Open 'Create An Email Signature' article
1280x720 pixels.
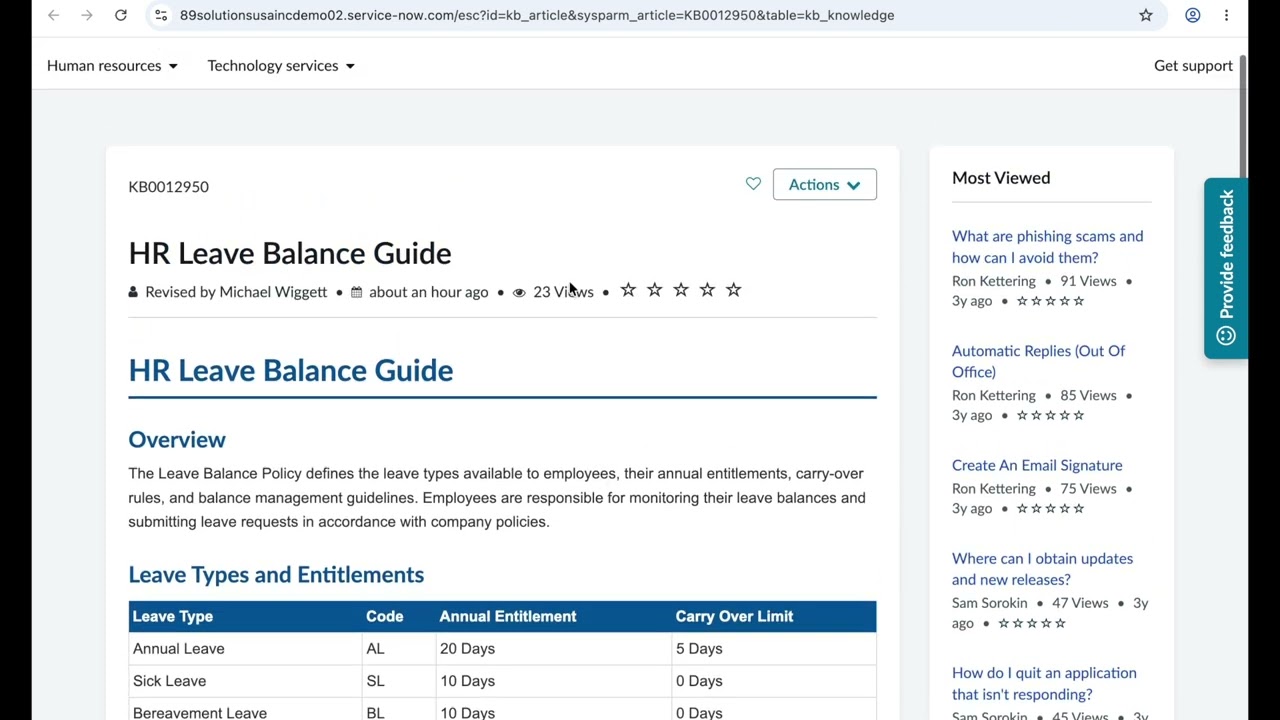tap(1037, 465)
